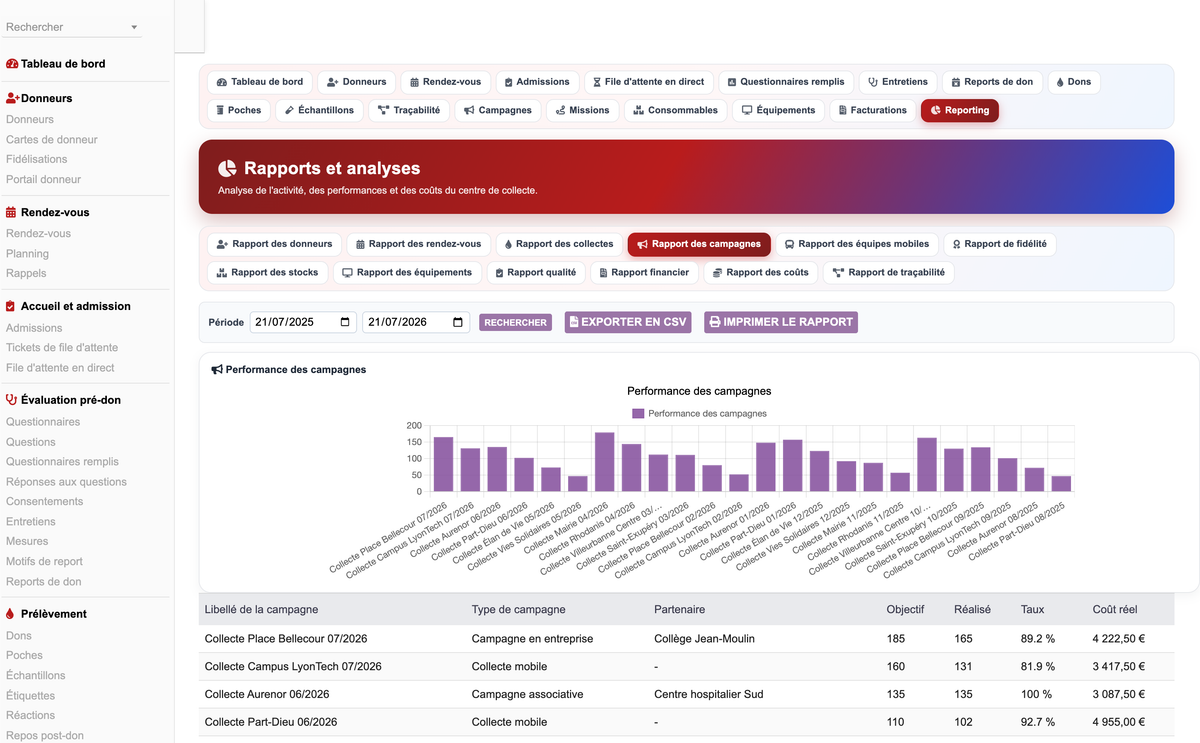Open Planning in sidebar

coord(27,254)
